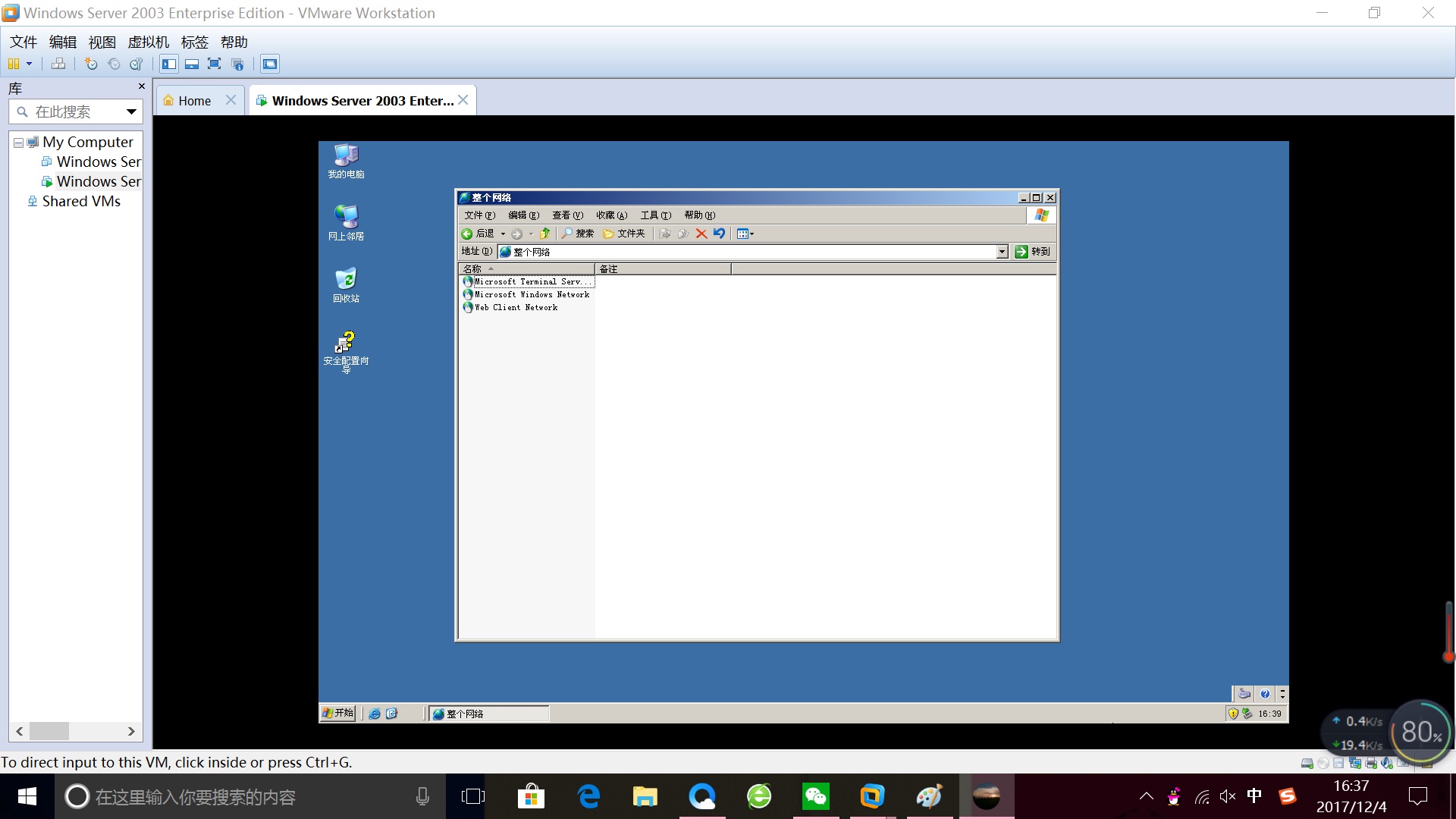Click the guest language bar help icon
The width and height of the screenshot is (1456, 819).
pos(1265,694)
